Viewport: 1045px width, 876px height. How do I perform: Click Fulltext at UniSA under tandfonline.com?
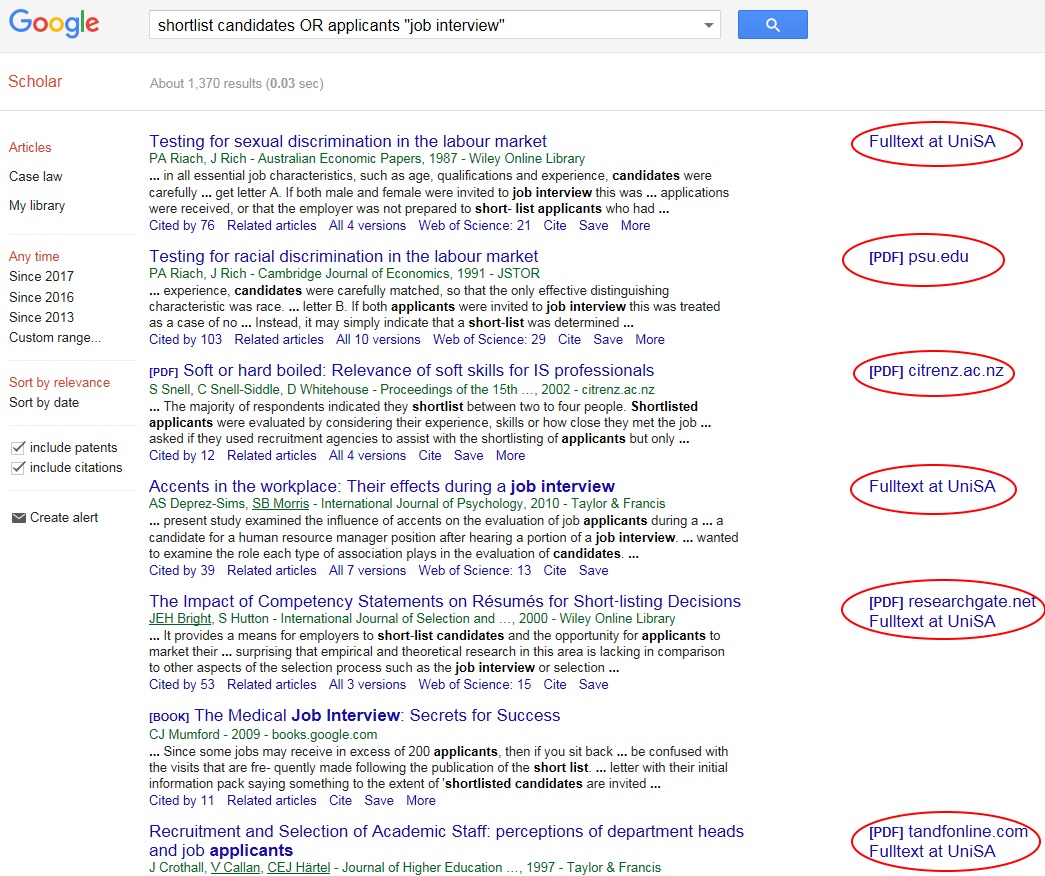point(932,851)
